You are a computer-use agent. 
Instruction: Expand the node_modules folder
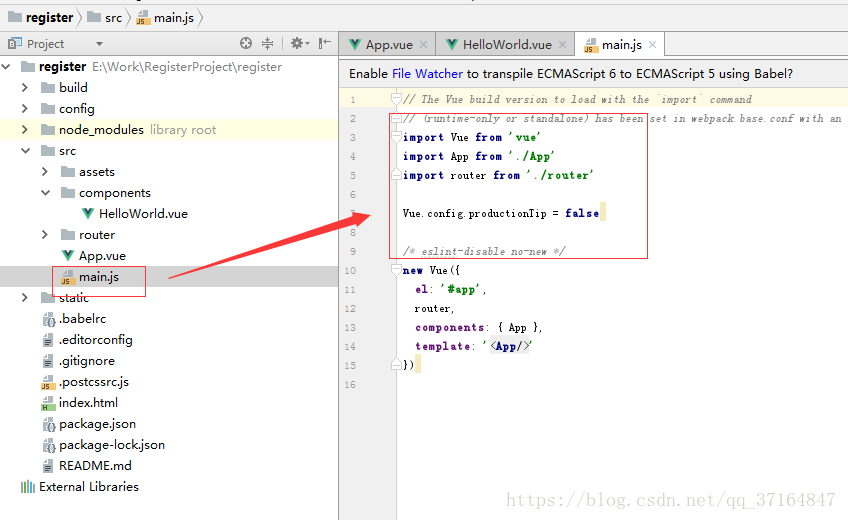[x=24, y=130]
